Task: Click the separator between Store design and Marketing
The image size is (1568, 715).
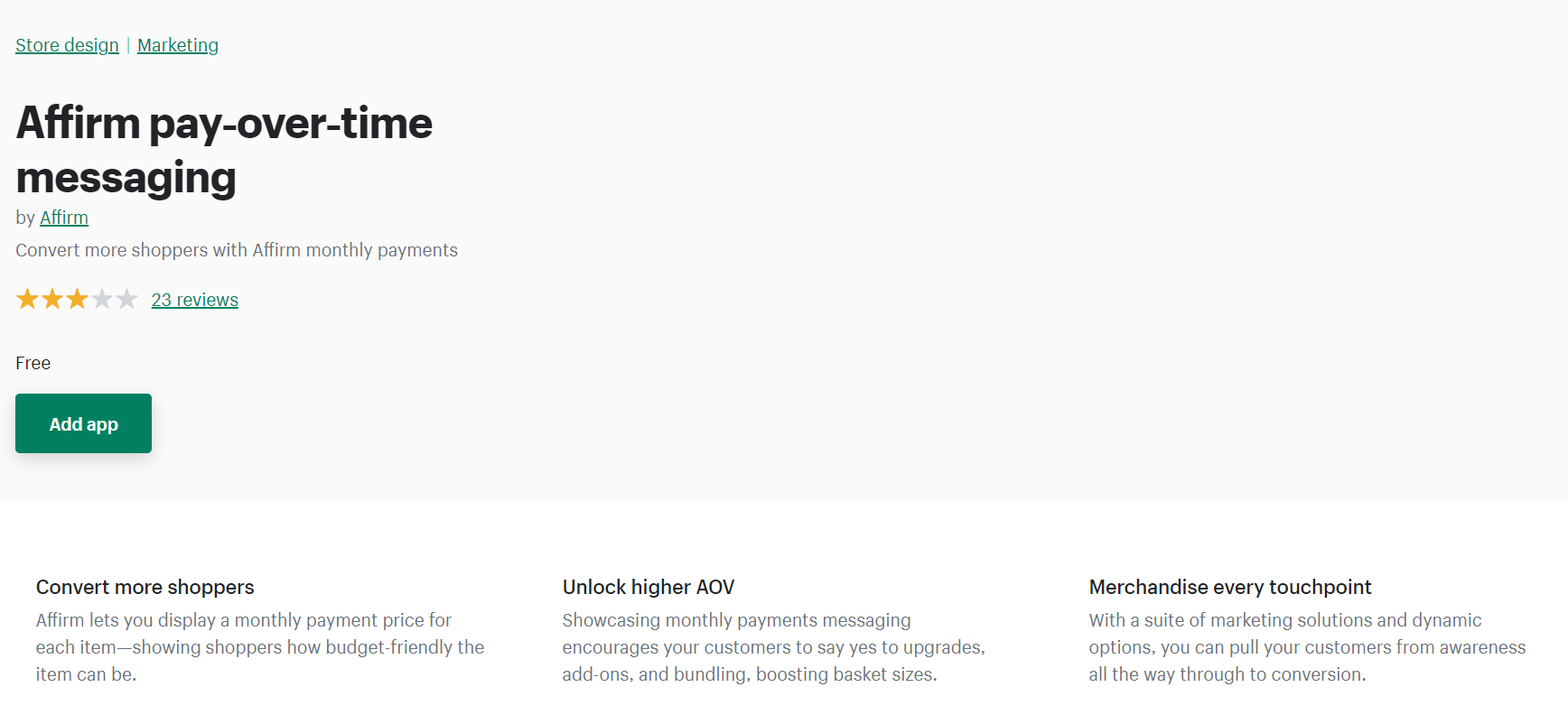Action: (x=128, y=45)
